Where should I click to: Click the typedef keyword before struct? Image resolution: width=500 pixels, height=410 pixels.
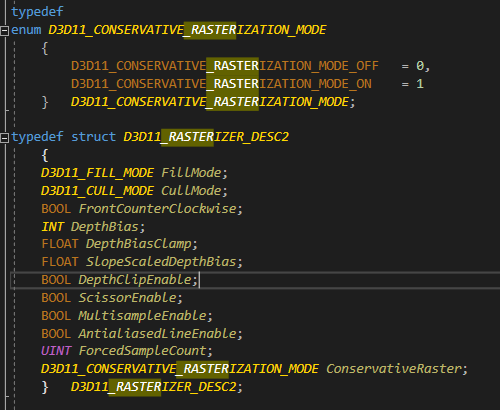click(37, 137)
